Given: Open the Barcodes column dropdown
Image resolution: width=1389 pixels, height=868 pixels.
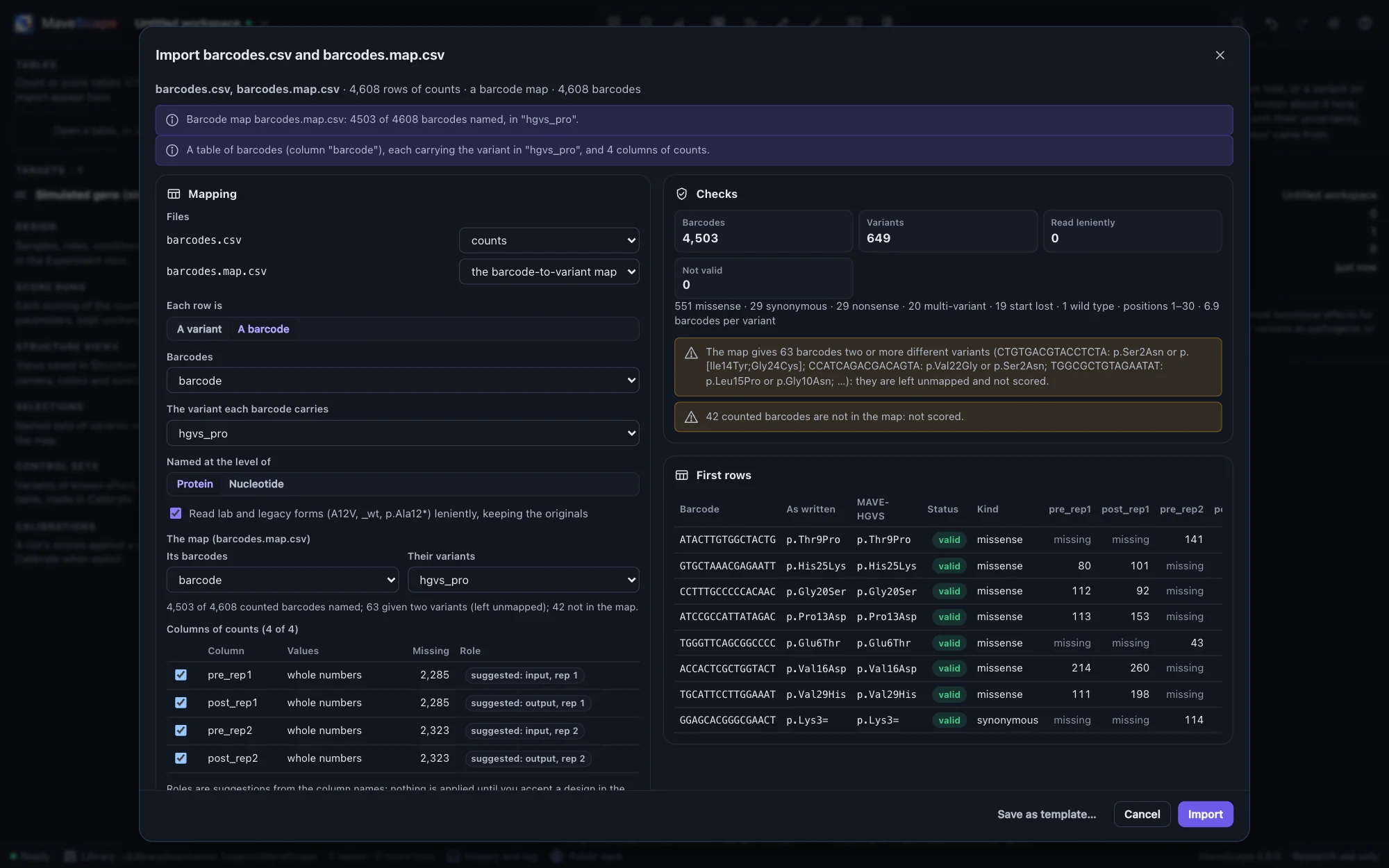Looking at the screenshot, I should (403, 381).
